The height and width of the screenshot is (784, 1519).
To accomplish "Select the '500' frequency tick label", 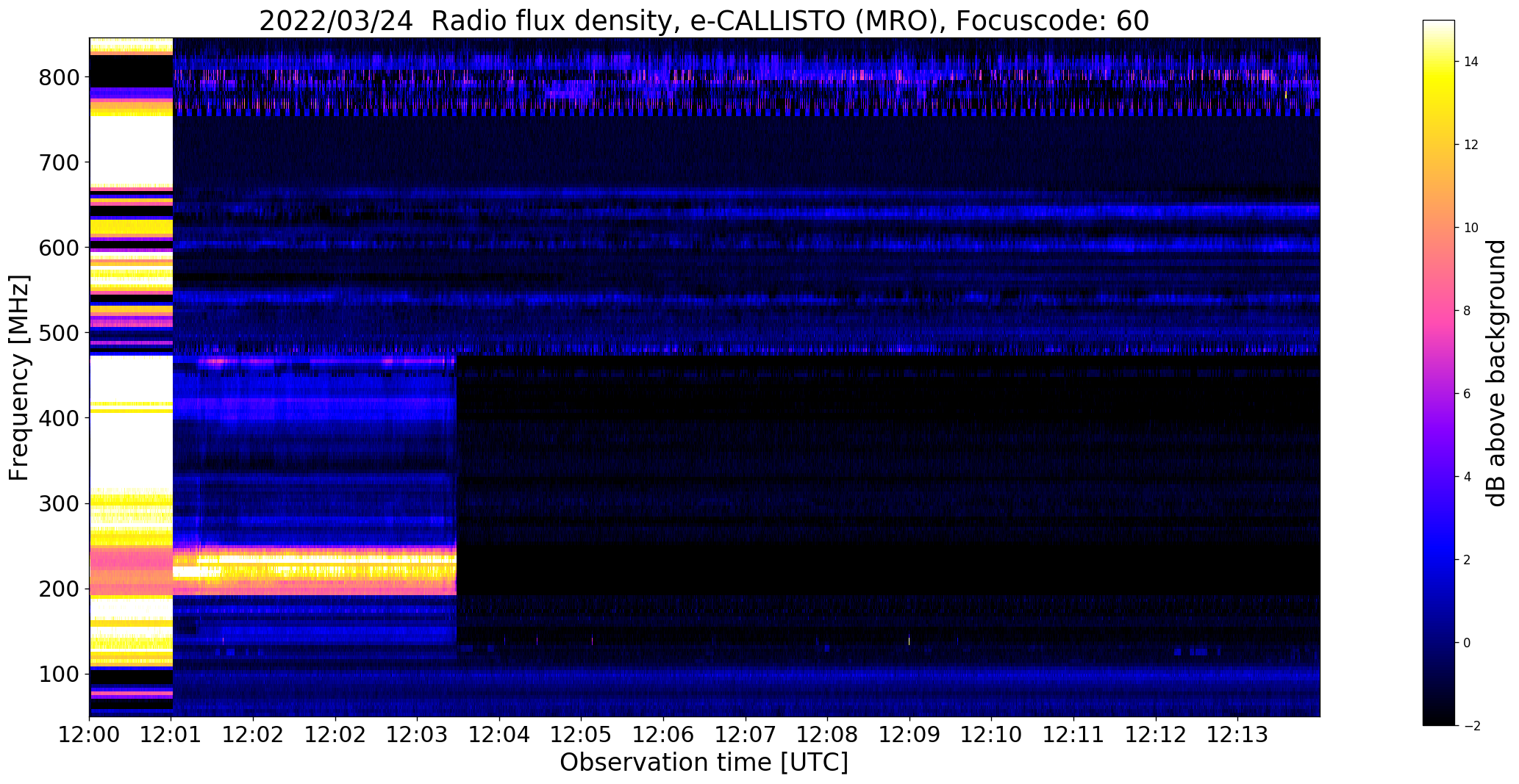I will [x=59, y=333].
